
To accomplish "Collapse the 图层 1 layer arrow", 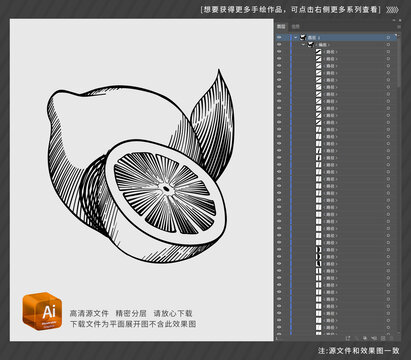I will [295, 37].
